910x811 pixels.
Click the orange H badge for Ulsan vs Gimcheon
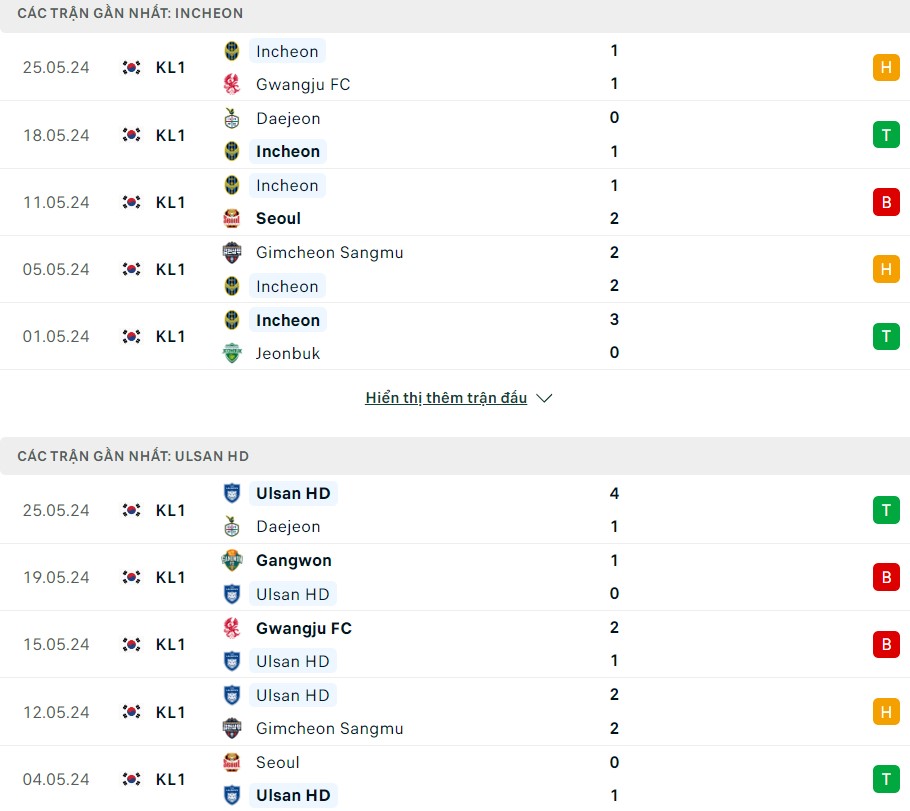[x=885, y=712]
